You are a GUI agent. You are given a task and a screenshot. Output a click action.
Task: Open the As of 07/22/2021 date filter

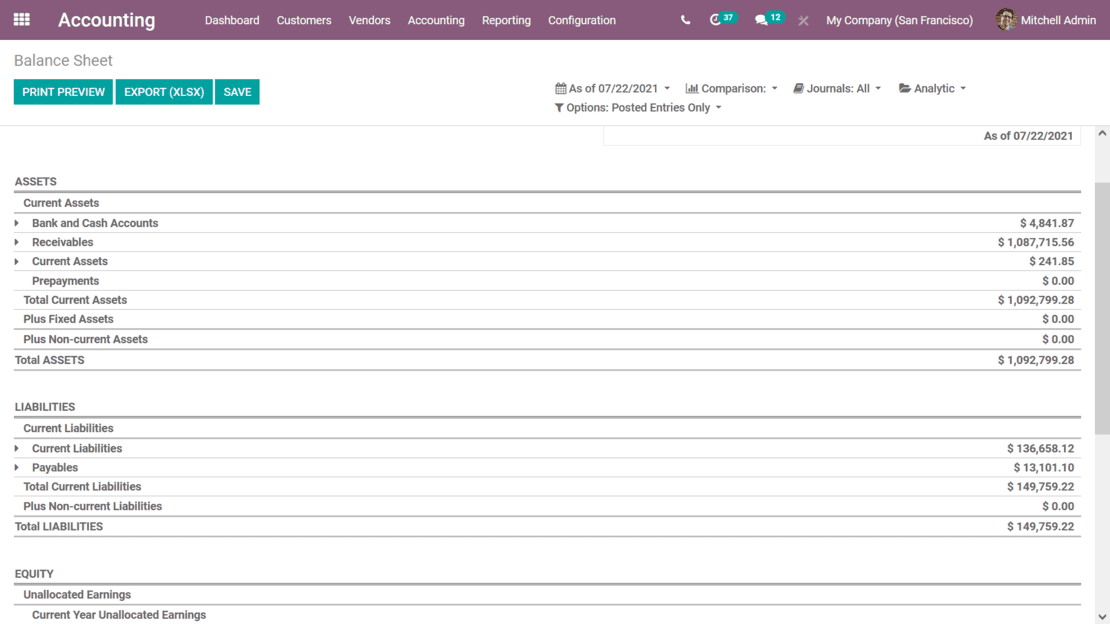(x=613, y=88)
